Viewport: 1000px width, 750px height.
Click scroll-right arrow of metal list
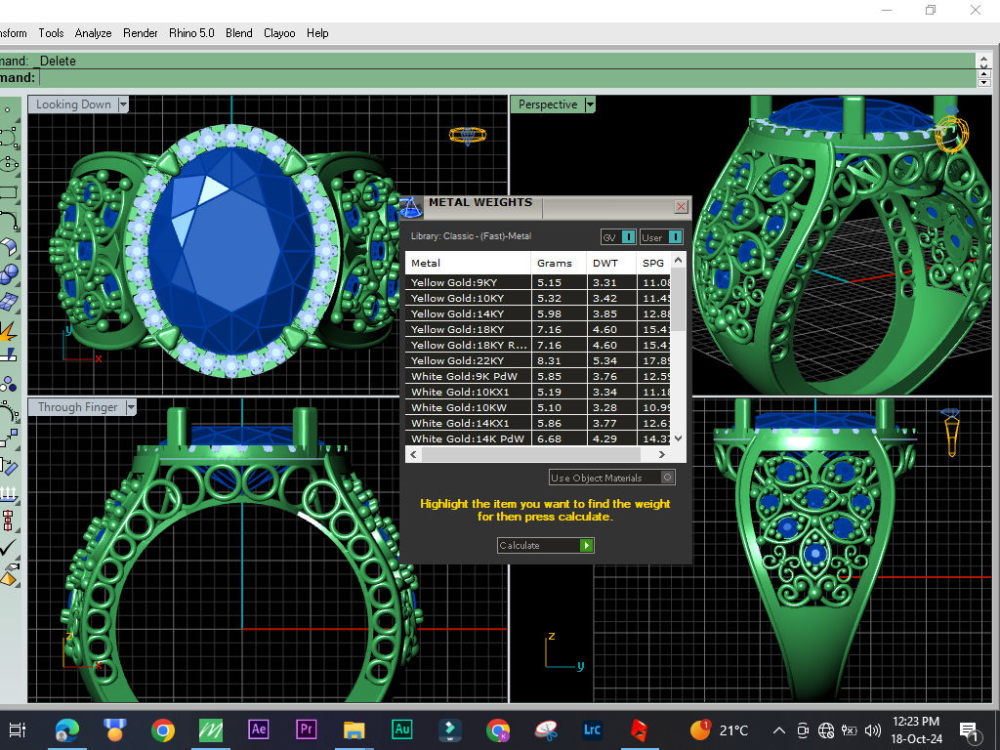(662, 455)
